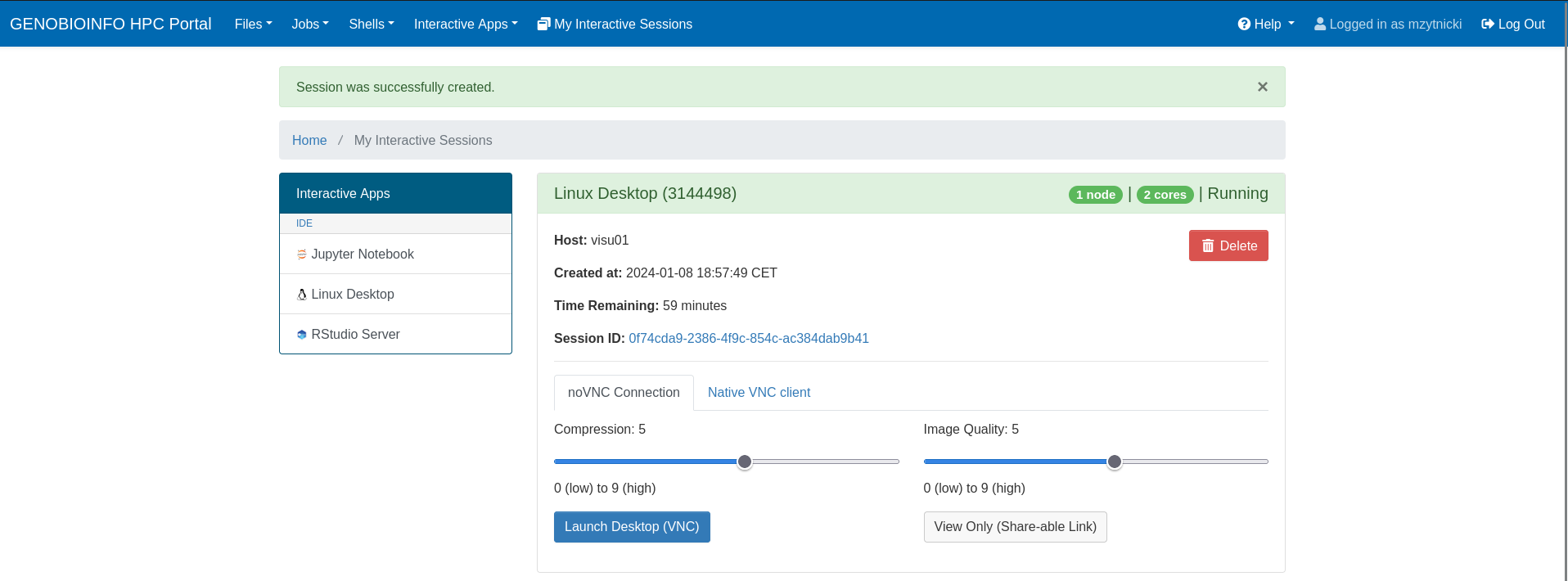Open the Help dropdown caret

pyautogui.click(x=1291, y=24)
